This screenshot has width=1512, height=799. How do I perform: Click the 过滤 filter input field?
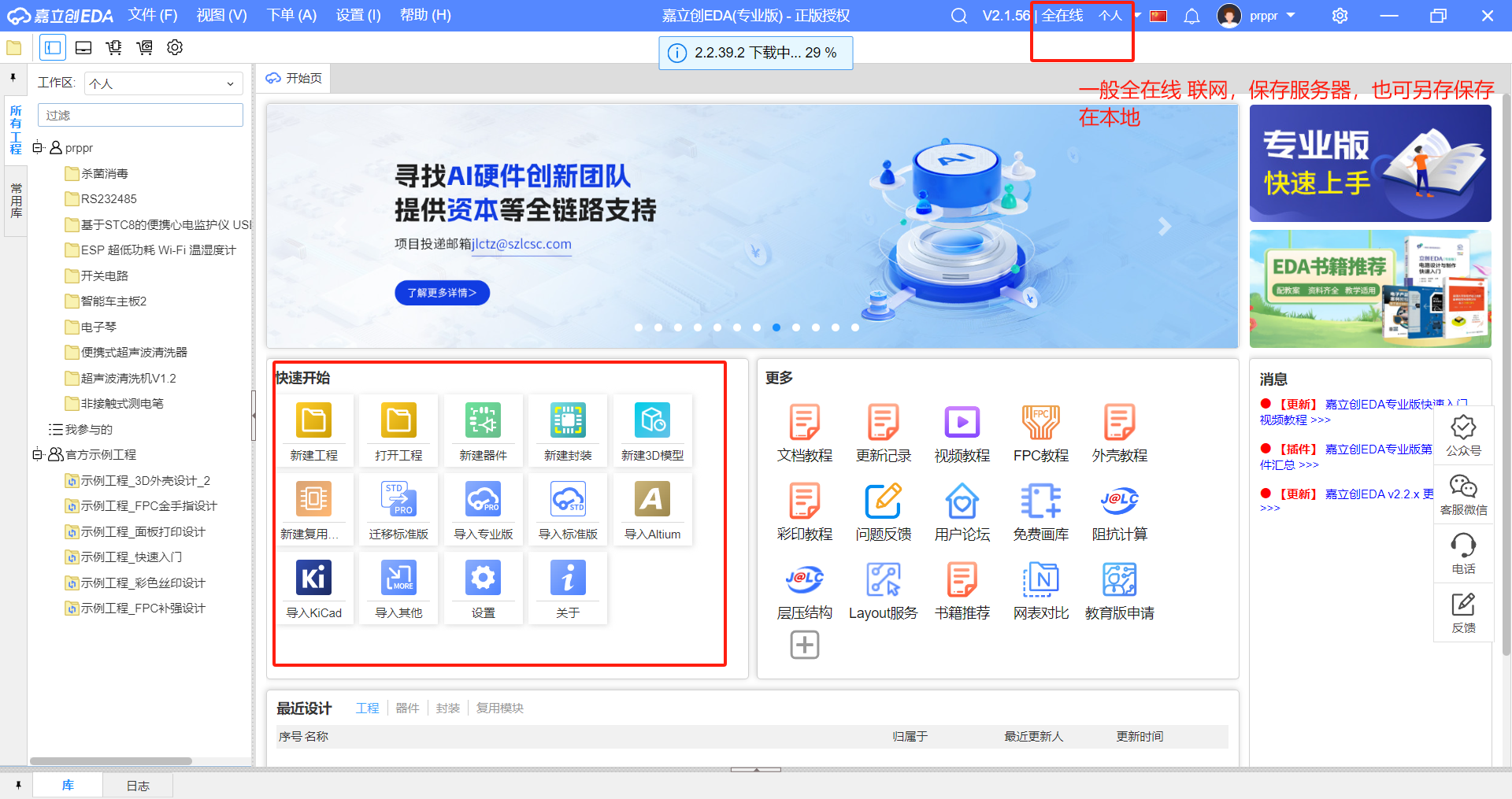click(140, 115)
